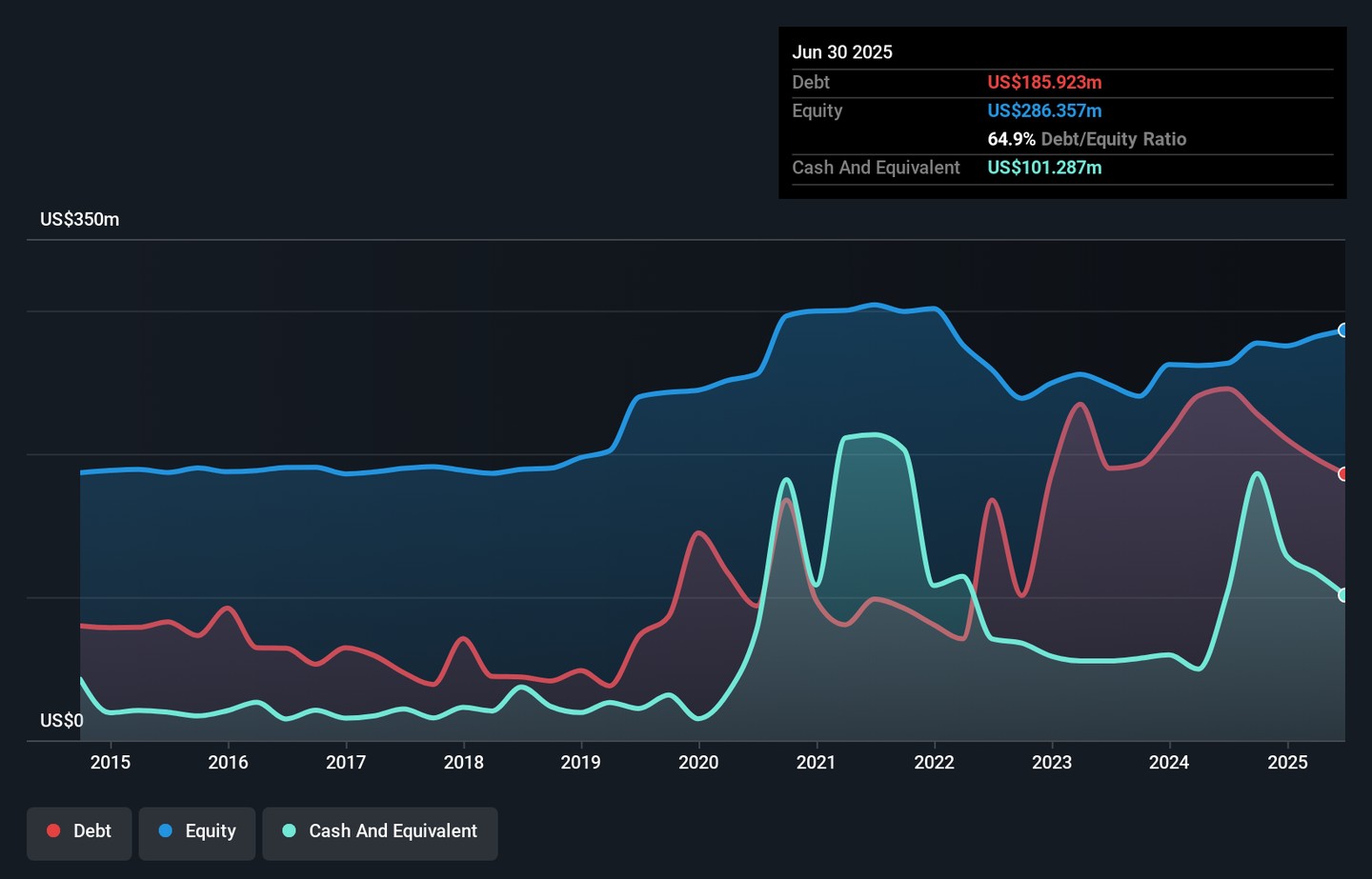Click the 2018 label on the x-axis
This screenshot has width=1372, height=879.
pyautogui.click(x=463, y=762)
